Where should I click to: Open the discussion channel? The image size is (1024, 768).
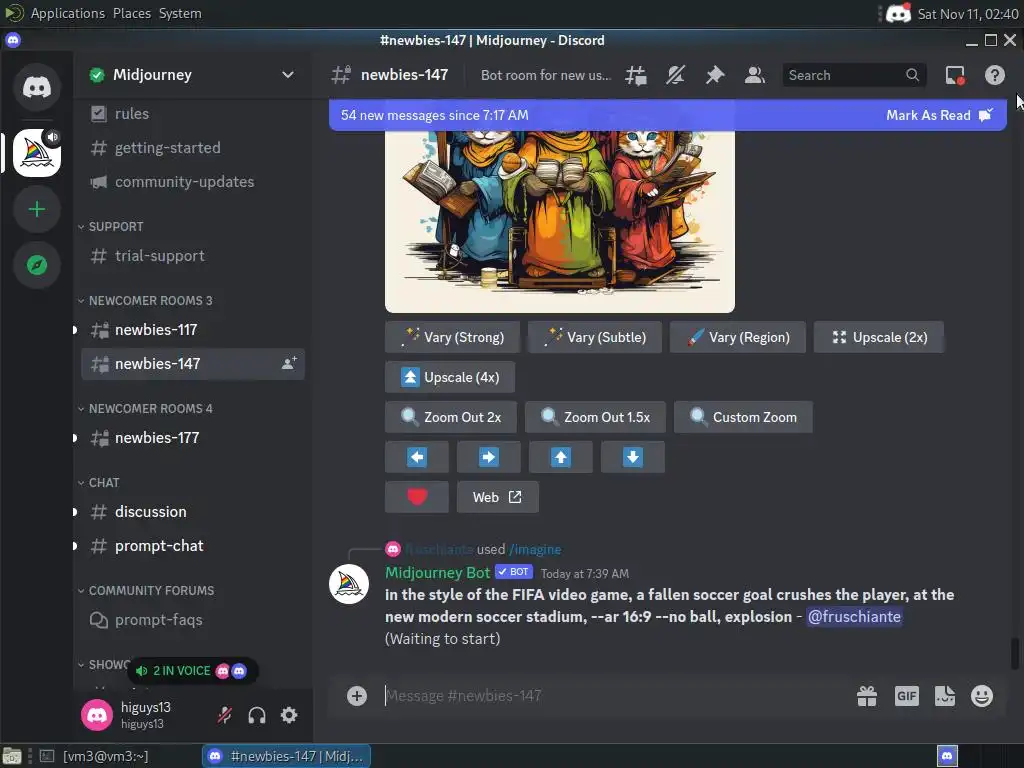pyautogui.click(x=192, y=511)
